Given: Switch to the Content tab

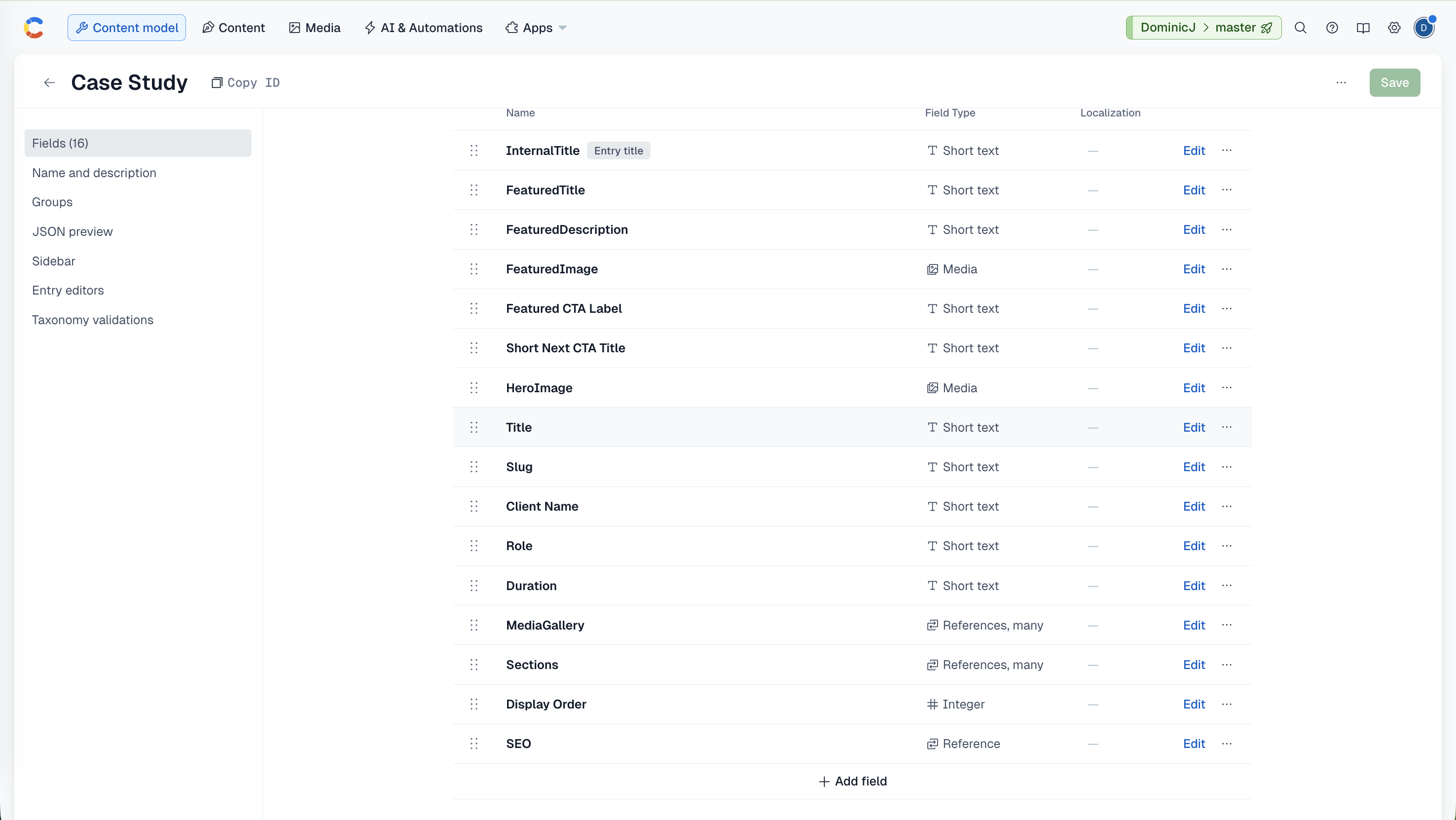Looking at the screenshot, I should (x=233, y=28).
